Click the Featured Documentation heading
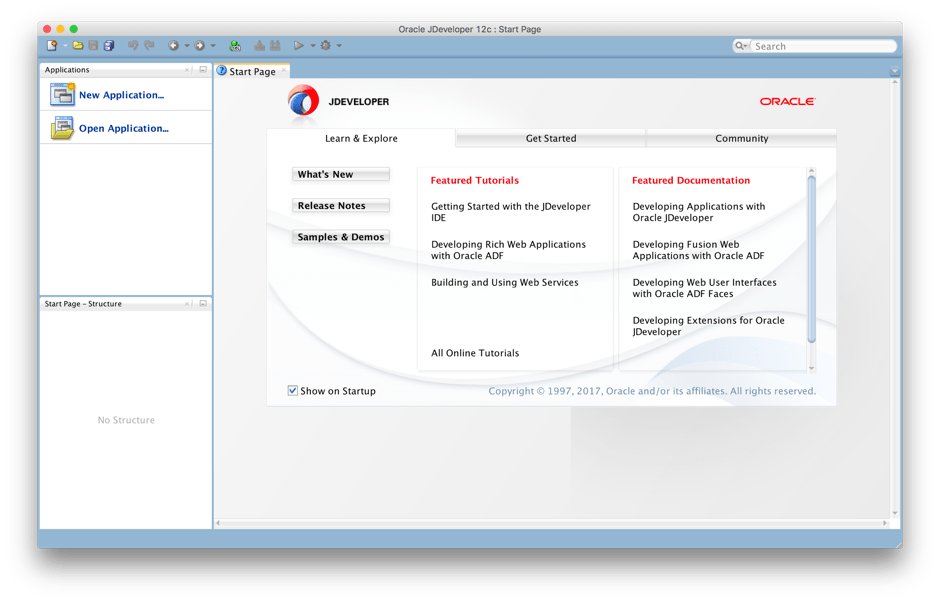This screenshot has width=940, height=602. [691, 180]
